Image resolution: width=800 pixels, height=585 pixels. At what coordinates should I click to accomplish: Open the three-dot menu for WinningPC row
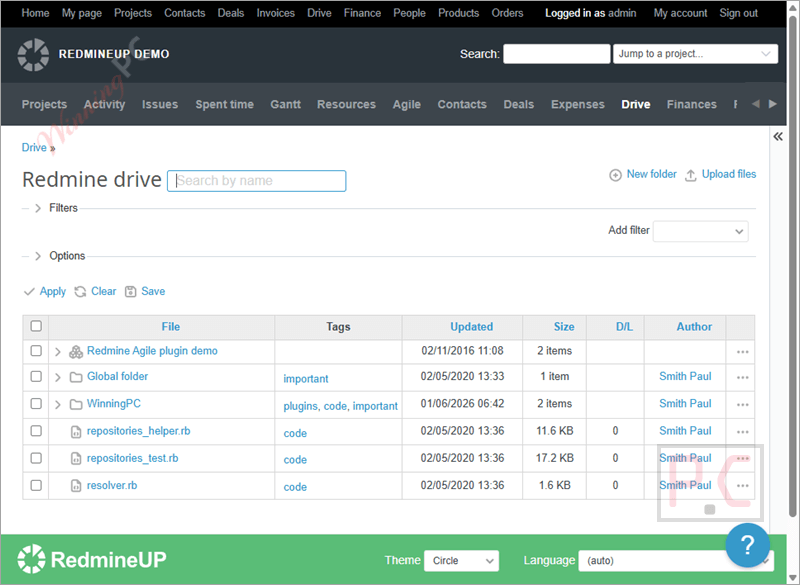click(742, 404)
